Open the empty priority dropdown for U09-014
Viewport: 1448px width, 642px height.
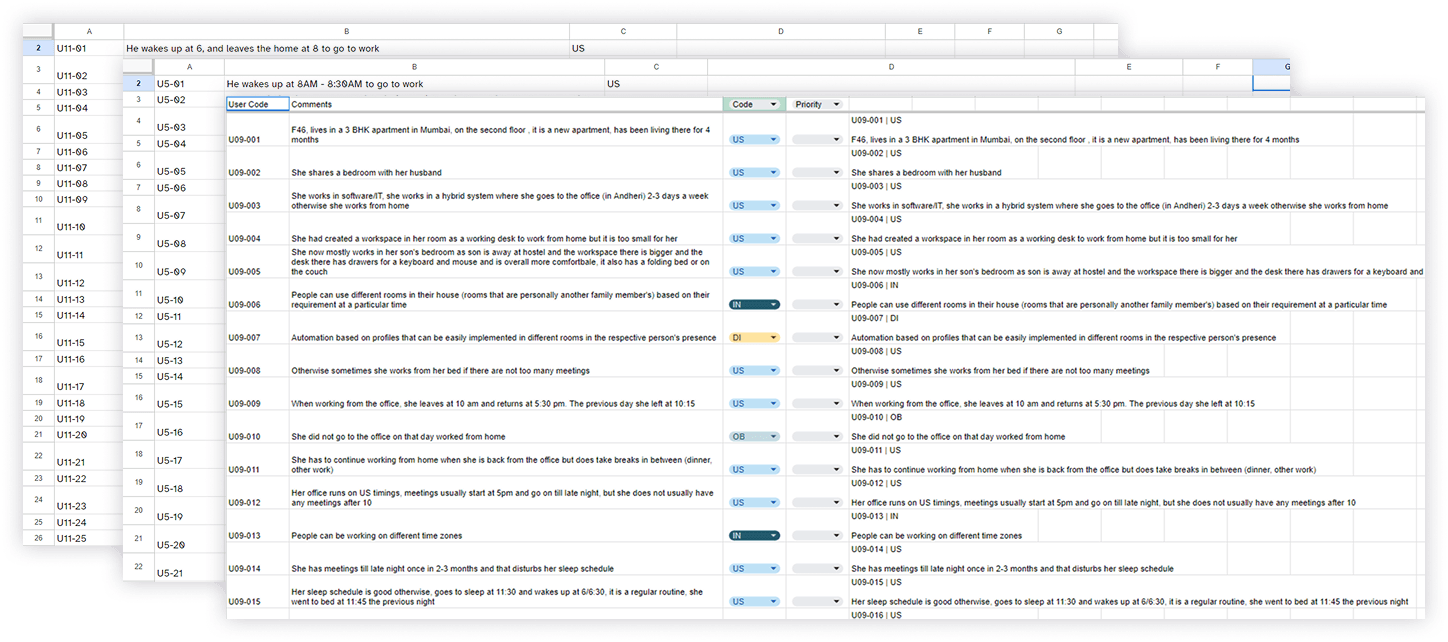(817, 568)
